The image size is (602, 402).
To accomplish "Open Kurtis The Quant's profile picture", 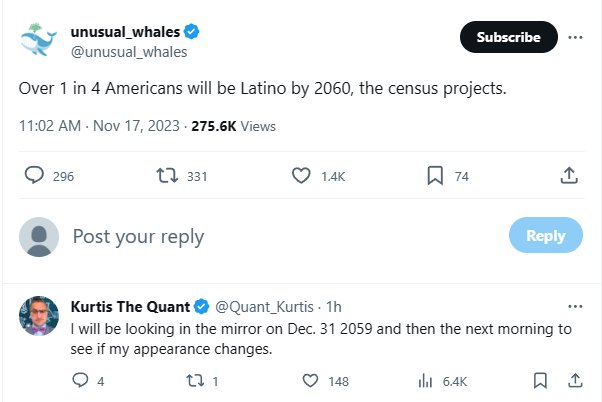I will 39,316.
